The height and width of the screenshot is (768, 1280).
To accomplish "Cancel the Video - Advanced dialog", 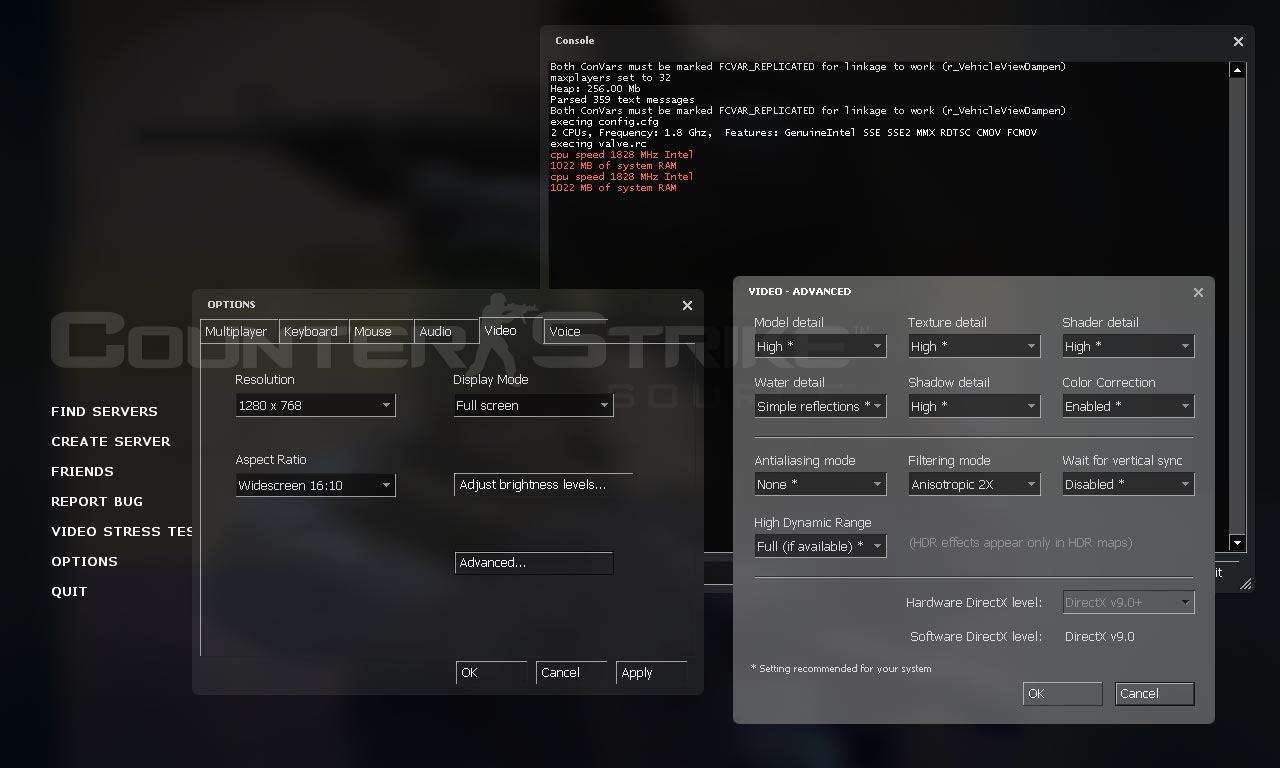I will (1155, 694).
